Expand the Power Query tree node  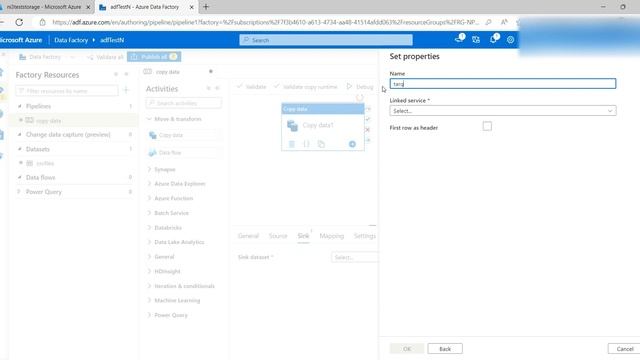pos(19,191)
